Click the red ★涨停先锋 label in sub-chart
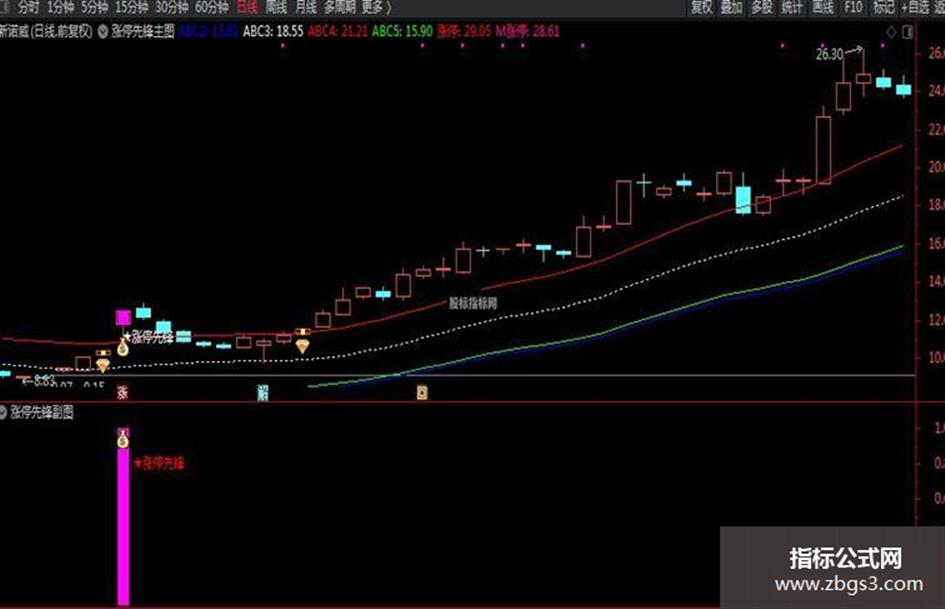This screenshot has height=609, width=945. tap(159, 463)
